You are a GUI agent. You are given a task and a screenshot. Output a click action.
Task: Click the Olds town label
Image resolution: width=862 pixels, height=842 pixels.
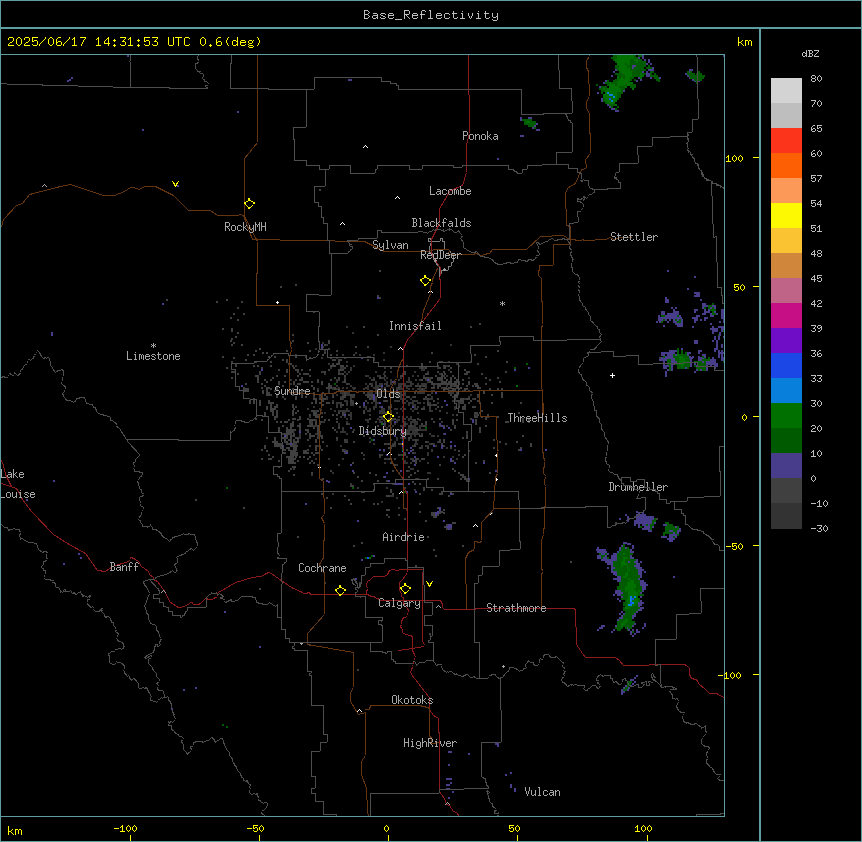pos(388,394)
